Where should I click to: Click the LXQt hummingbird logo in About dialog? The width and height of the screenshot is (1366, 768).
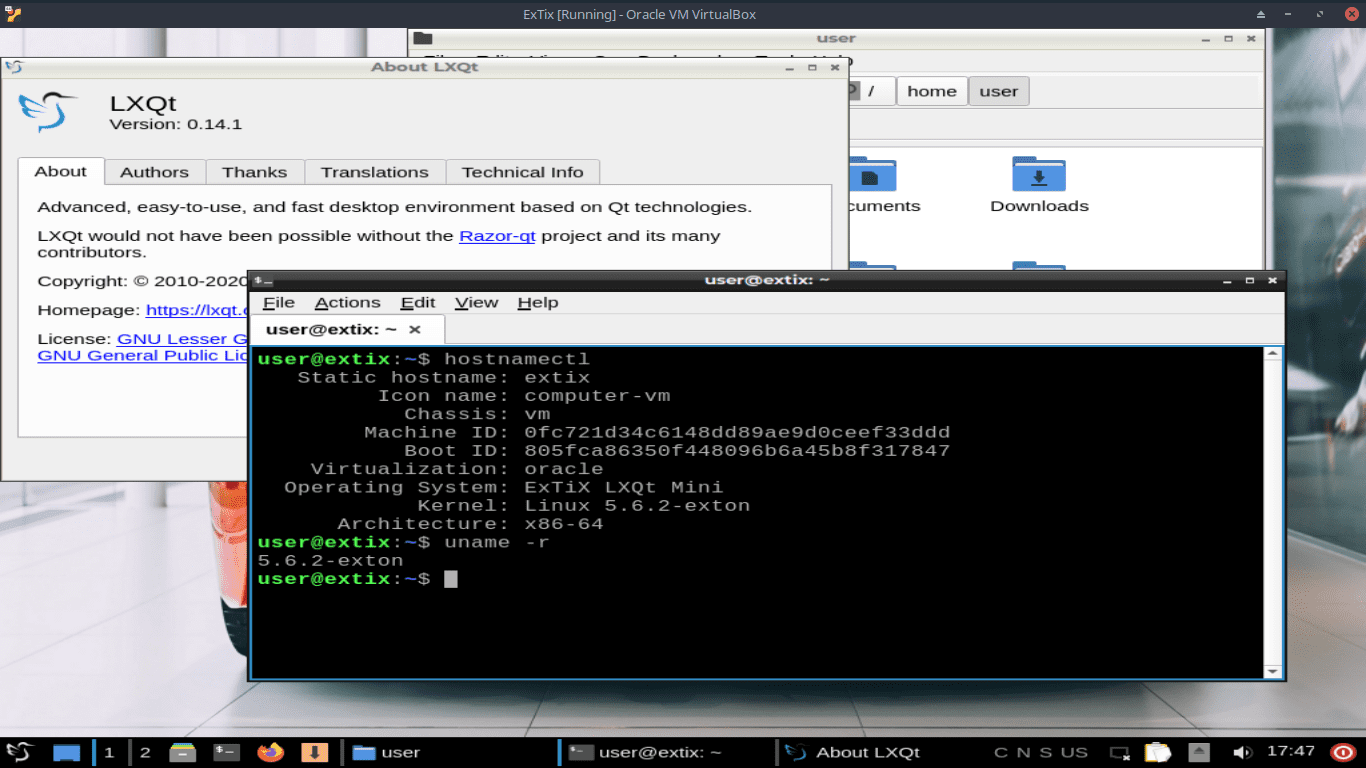click(x=48, y=112)
